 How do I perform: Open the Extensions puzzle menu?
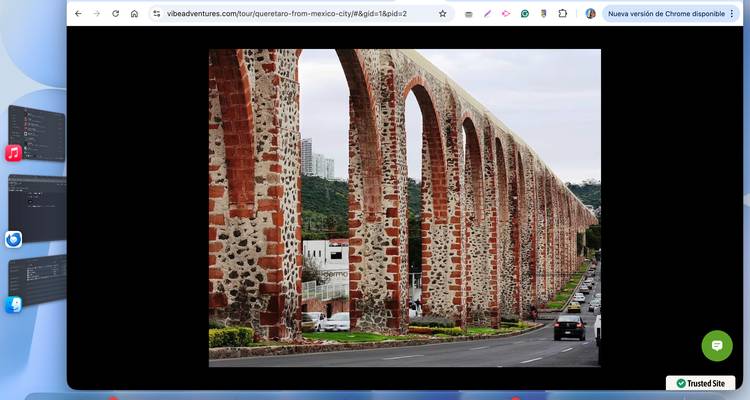(562, 14)
